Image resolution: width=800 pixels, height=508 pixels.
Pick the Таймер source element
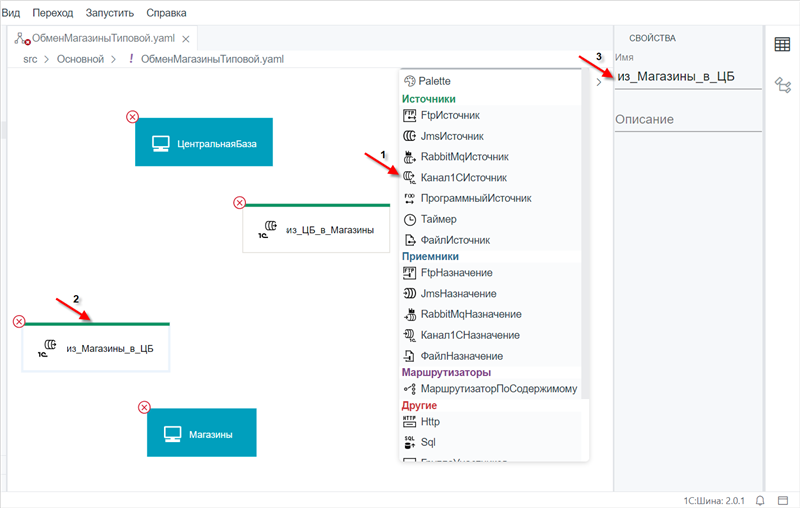[x=490, y=219]
